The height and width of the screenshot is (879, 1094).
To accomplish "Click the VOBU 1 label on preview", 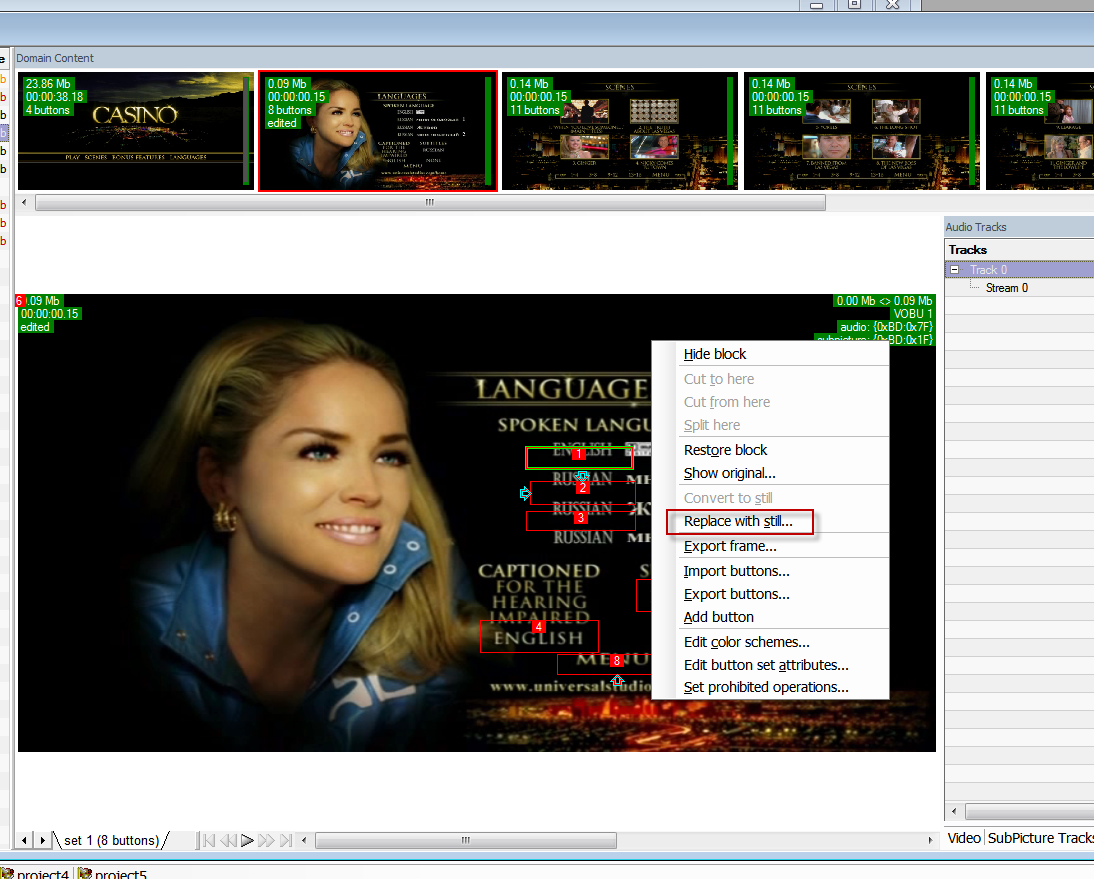I will [913, 314].
